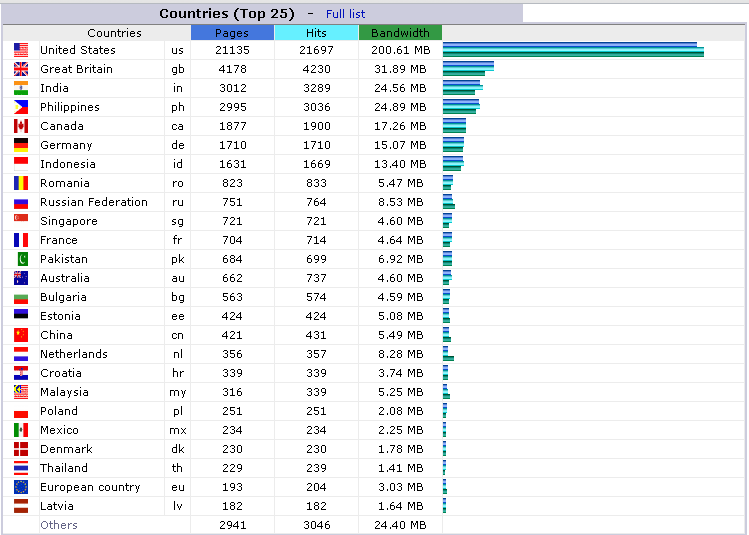This screenshot has height=535, width=749.
Task: Click the Germany flag icon
Action: click(21, 145)
